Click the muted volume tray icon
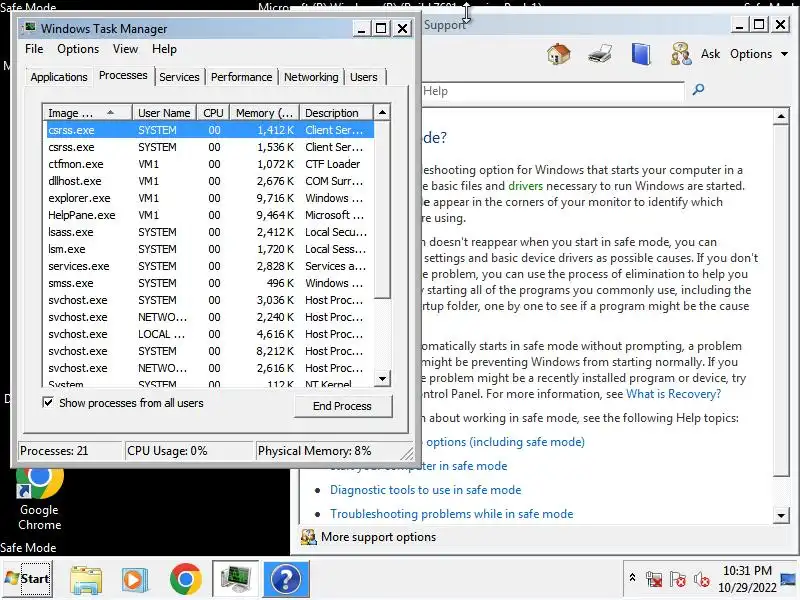This screenshot has width=800, height=600. click(702, 579)
